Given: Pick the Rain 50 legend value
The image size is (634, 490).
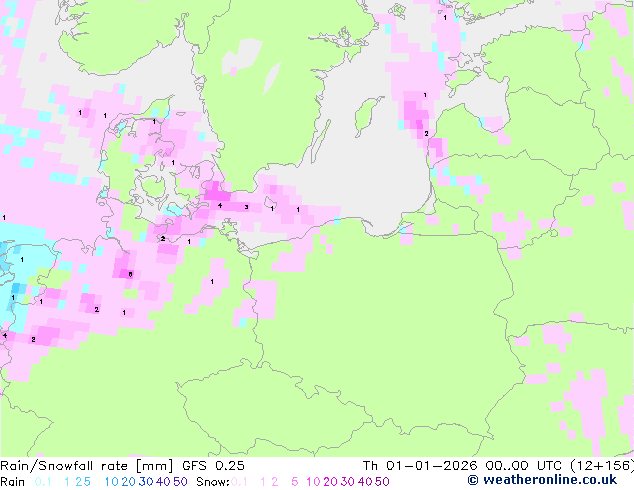Looking at the screenshot, I should [180, 482].
